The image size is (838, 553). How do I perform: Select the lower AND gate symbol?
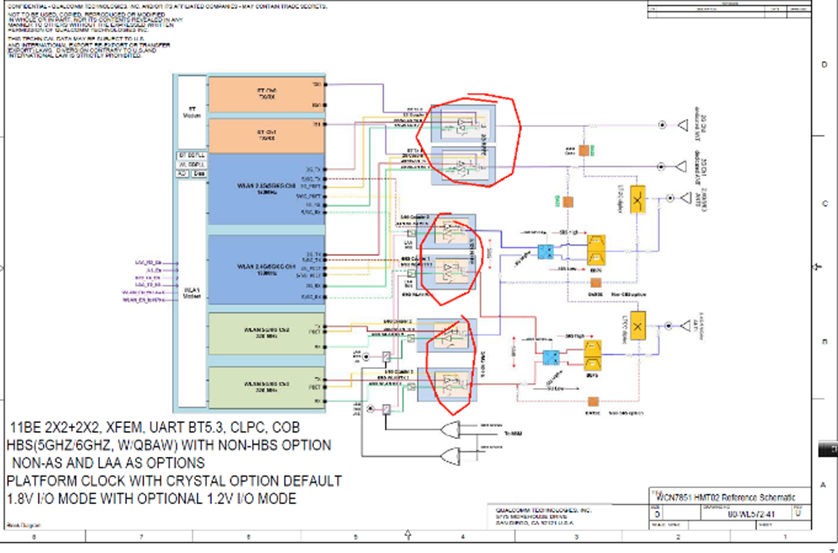(x=450, y=455)
